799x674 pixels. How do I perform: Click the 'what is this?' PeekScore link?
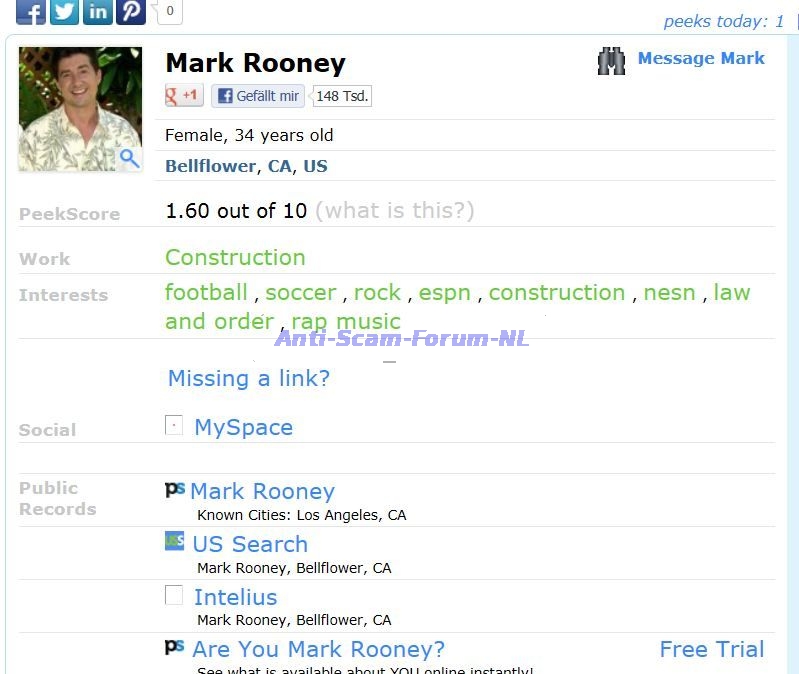click(394, 211)
